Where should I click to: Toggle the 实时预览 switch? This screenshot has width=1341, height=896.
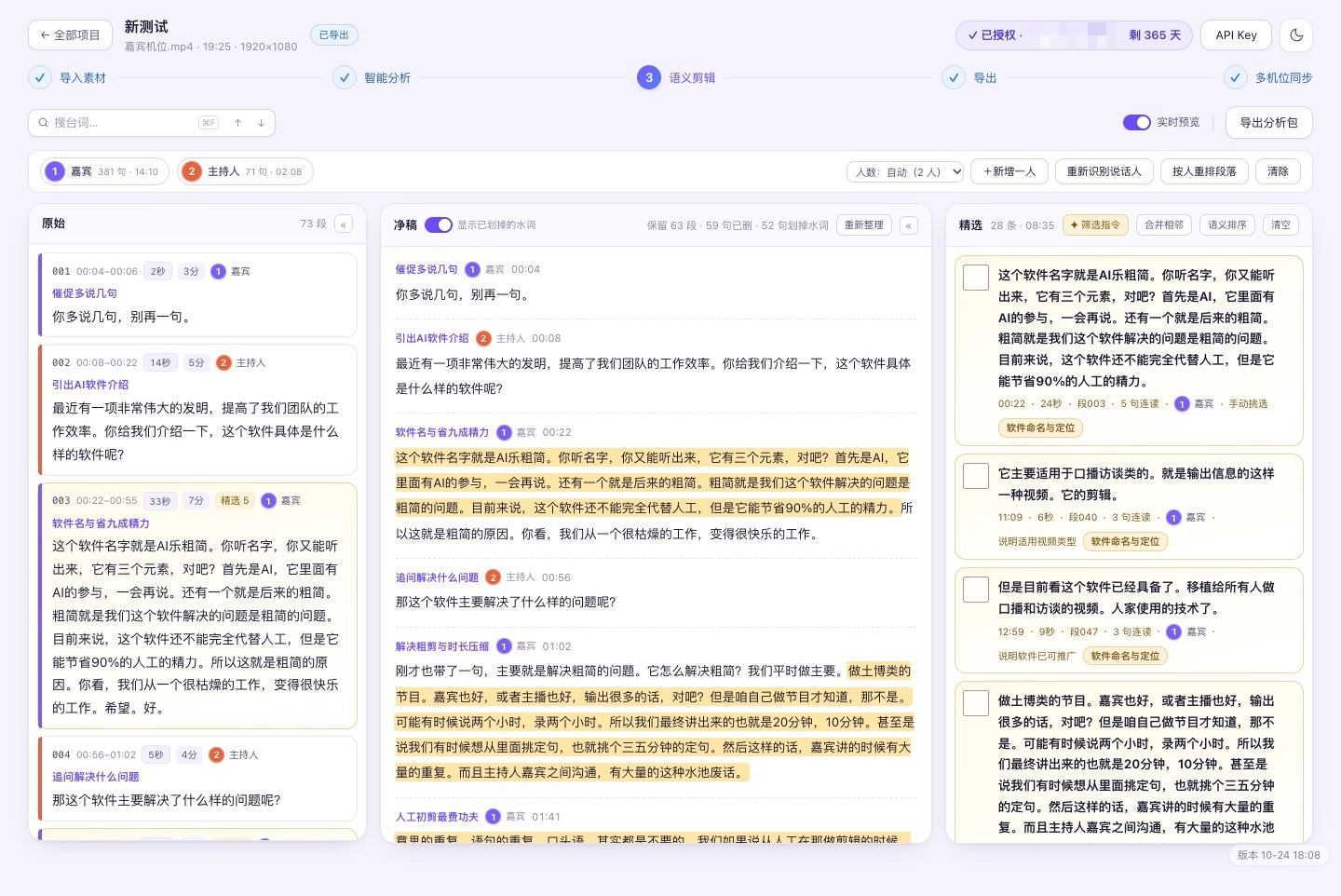(1137, 123)
